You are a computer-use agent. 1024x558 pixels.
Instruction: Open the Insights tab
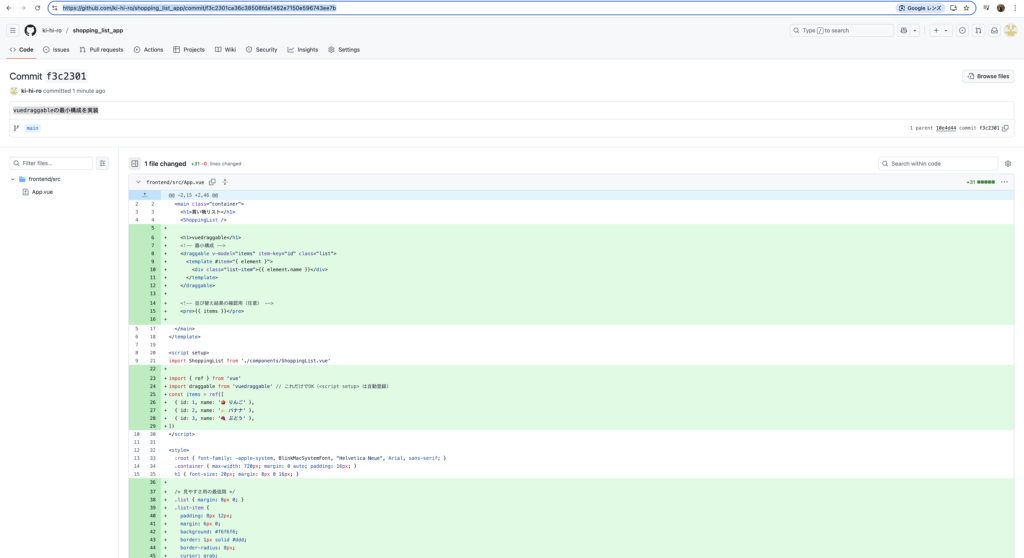tap(302, 50)
